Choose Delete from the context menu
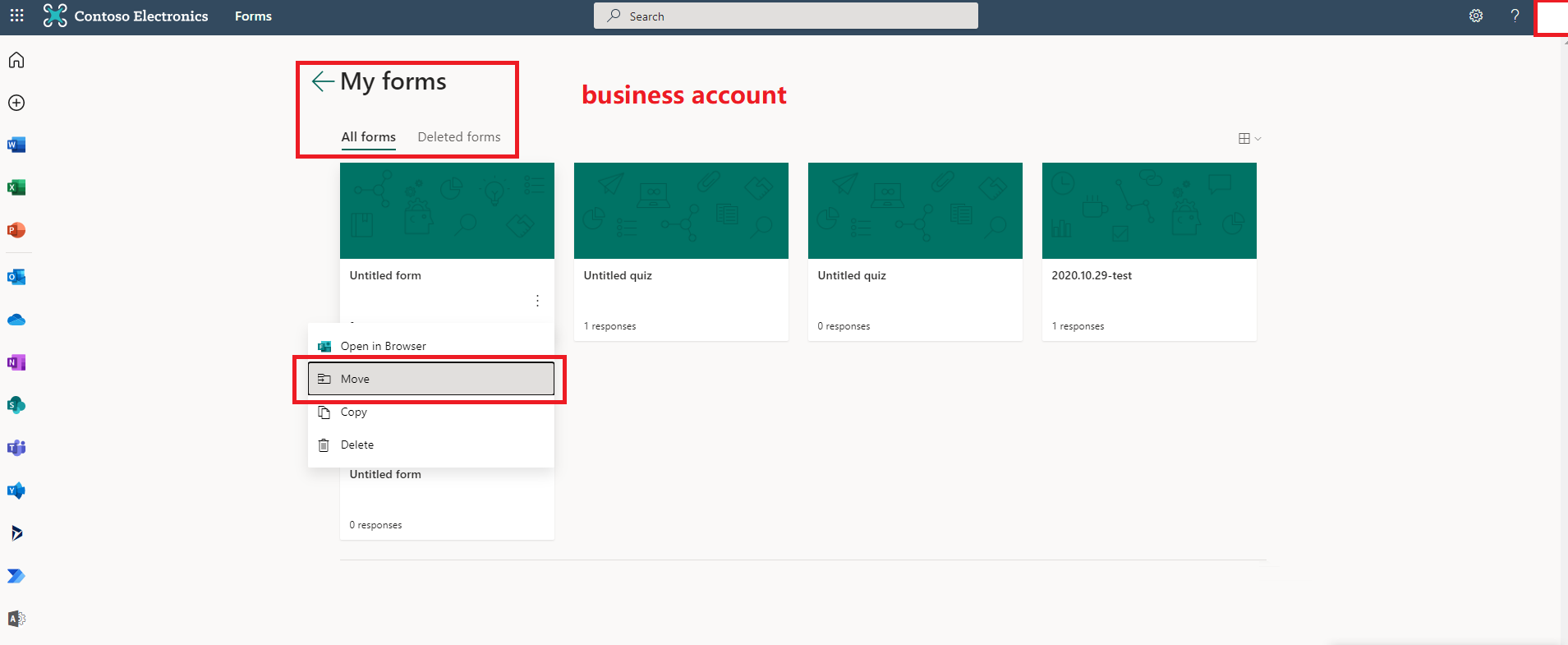The width and height of the screenshot is (1568, 645). (431, 445)
